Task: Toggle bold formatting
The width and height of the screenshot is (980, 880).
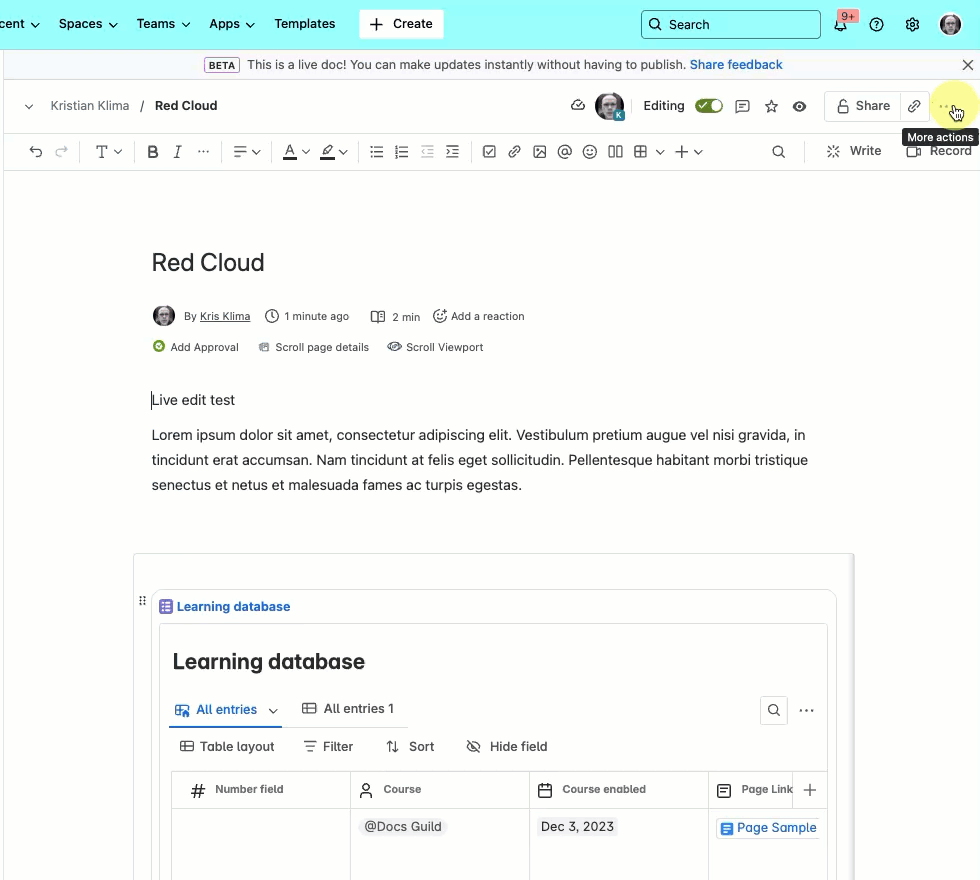Action: click(152, 151)
